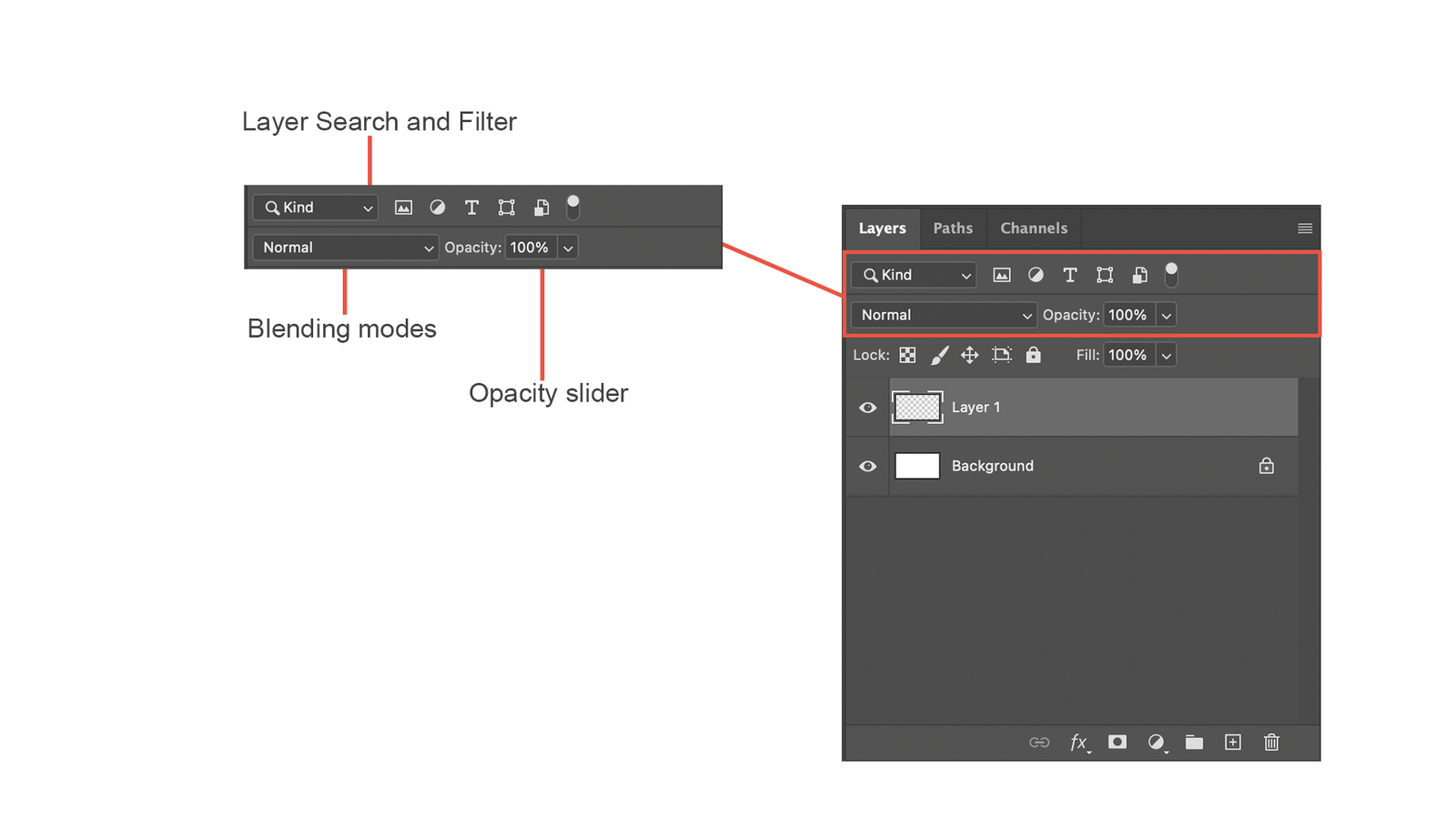
Task: Create a new layer with plus icon
Action: point(1232,743)
